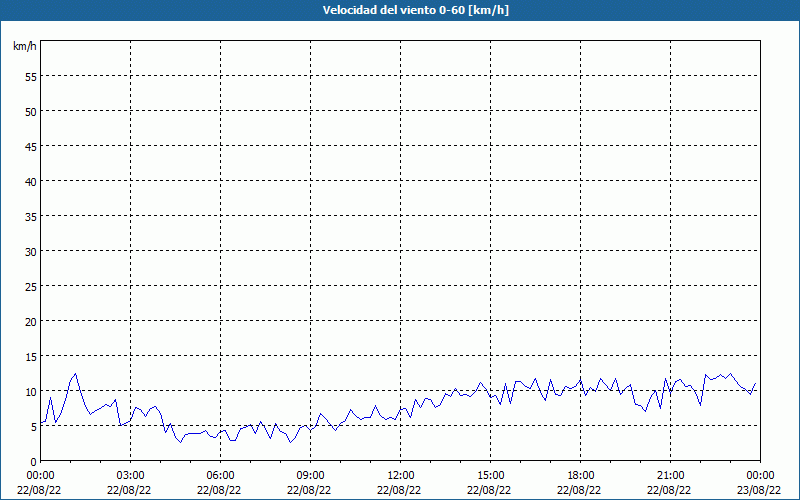This screenshot has width=800, height=500.
Task: Click the y-axis label '45'
Action: click(31, 147)
